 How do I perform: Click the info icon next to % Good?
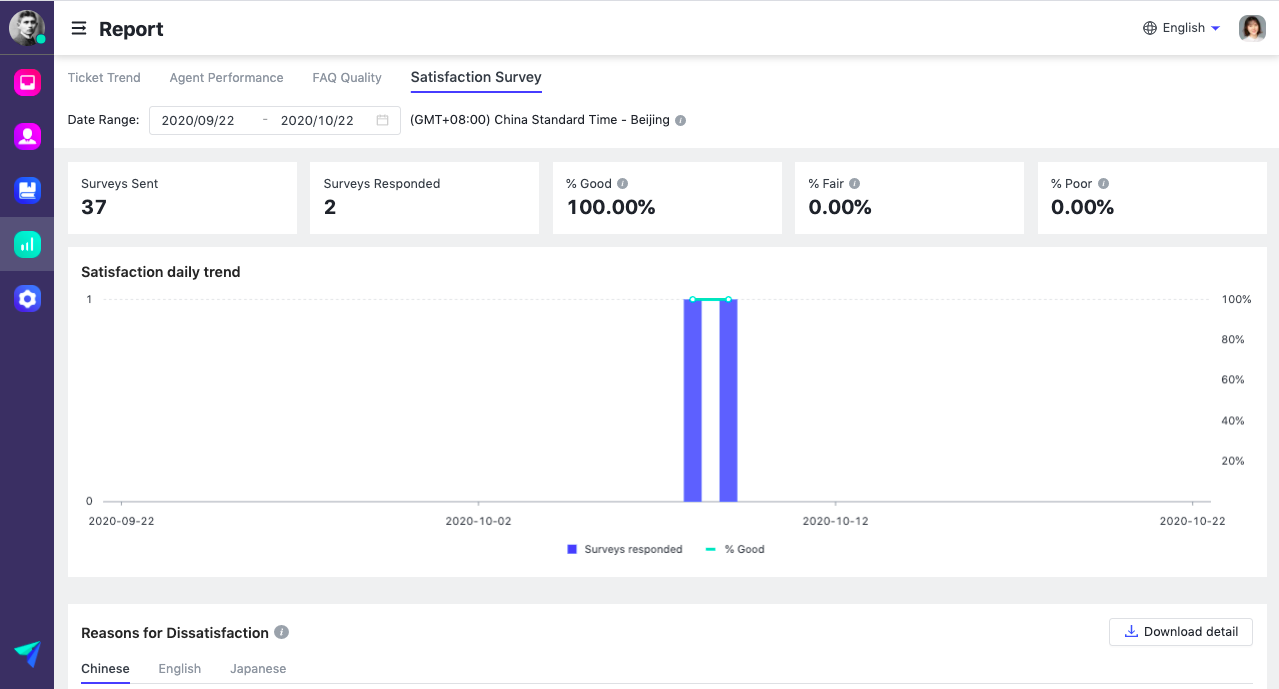[x=622, y=184]
